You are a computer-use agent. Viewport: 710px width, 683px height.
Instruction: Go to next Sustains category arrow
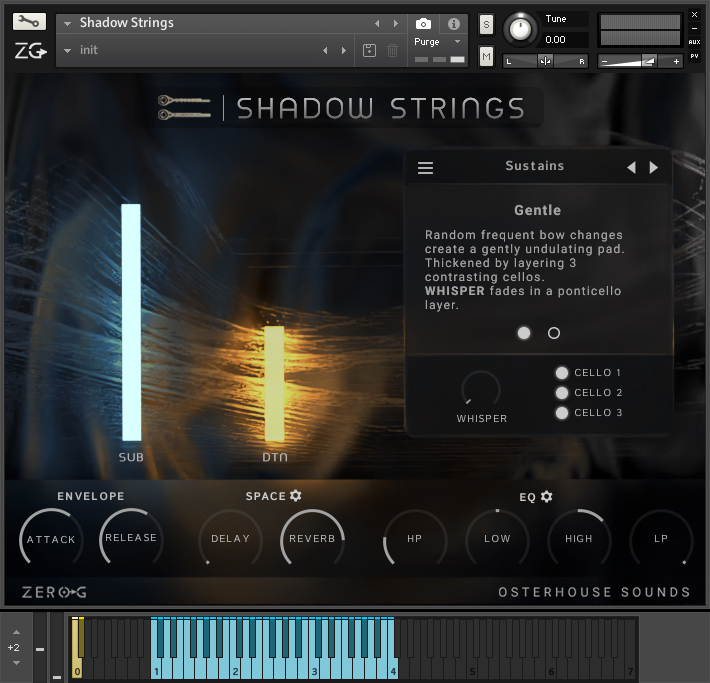(x=654, y=167)
